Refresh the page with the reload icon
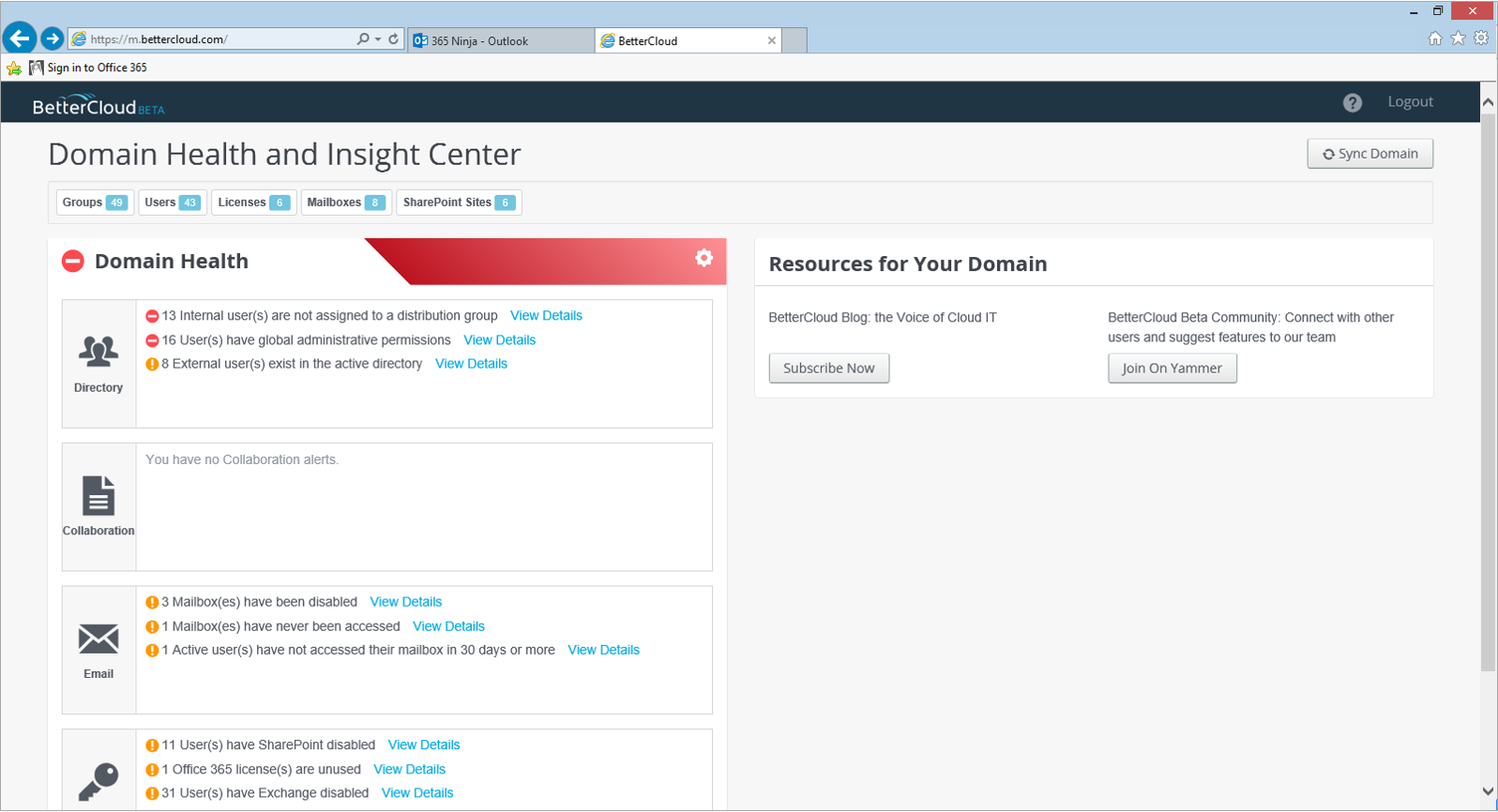 tap(394, 39)
